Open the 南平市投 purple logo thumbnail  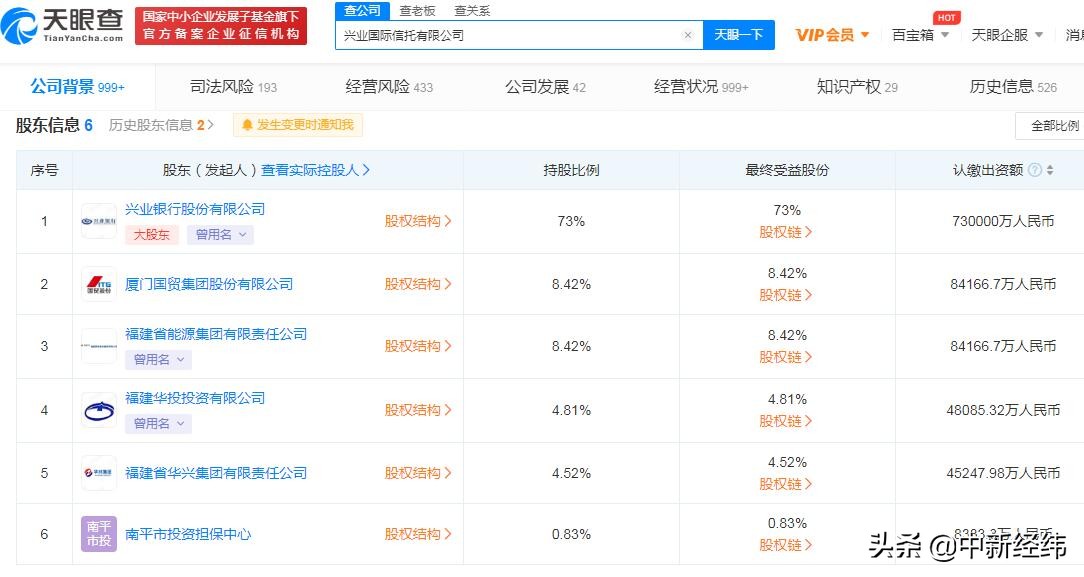pyautogui.click(x=99, y=534)
